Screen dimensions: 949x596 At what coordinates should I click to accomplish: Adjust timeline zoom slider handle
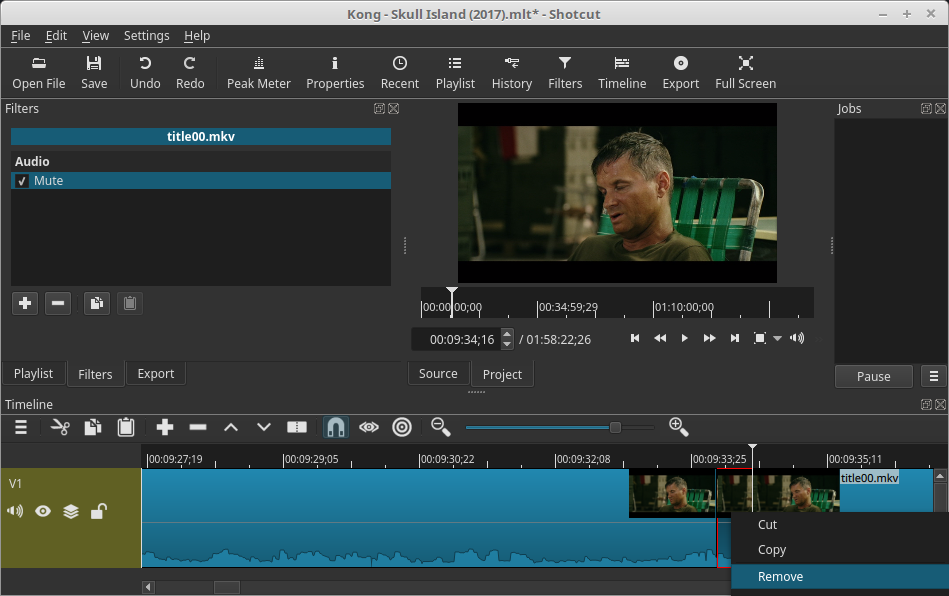click(615, 428)
